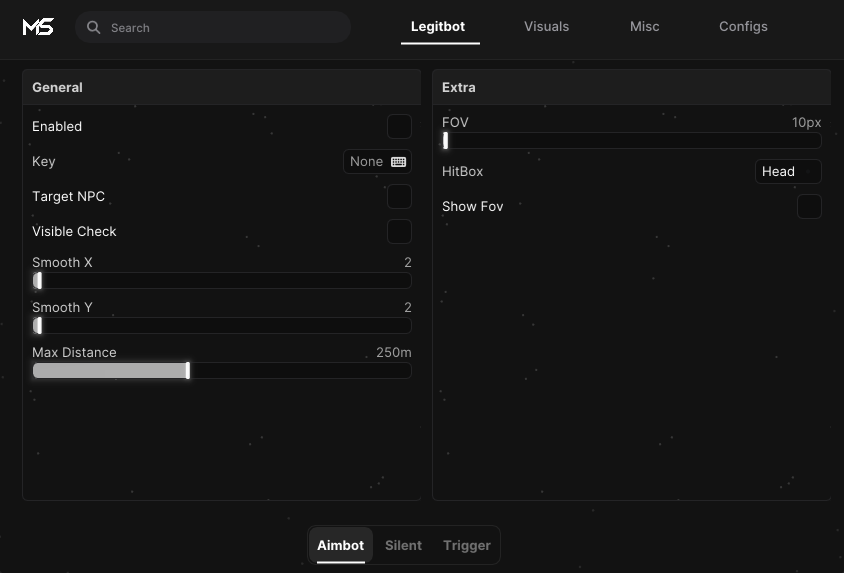The width and height of the screenshot is (844, 573).
Task: Toggle the Target NPC checkbox
Action: 399,196
